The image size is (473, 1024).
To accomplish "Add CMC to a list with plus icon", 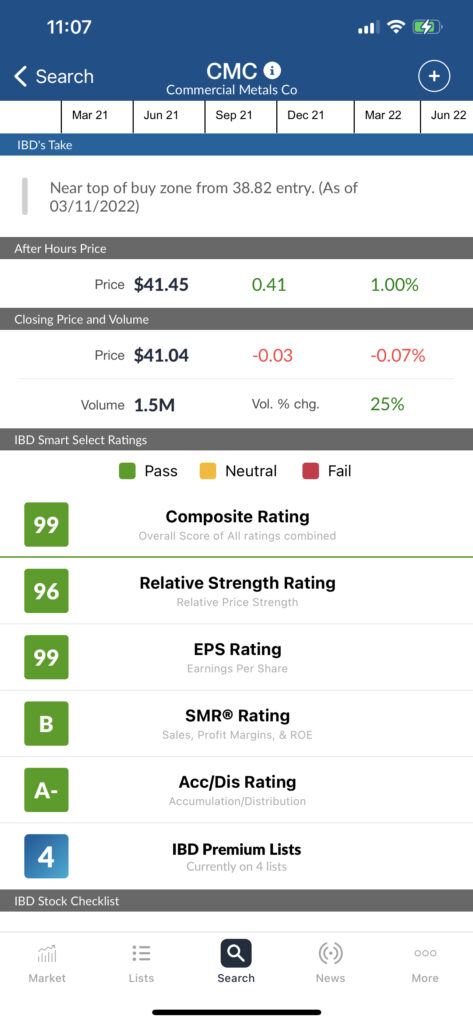I will pyautogui.click(x=434, y=76).
